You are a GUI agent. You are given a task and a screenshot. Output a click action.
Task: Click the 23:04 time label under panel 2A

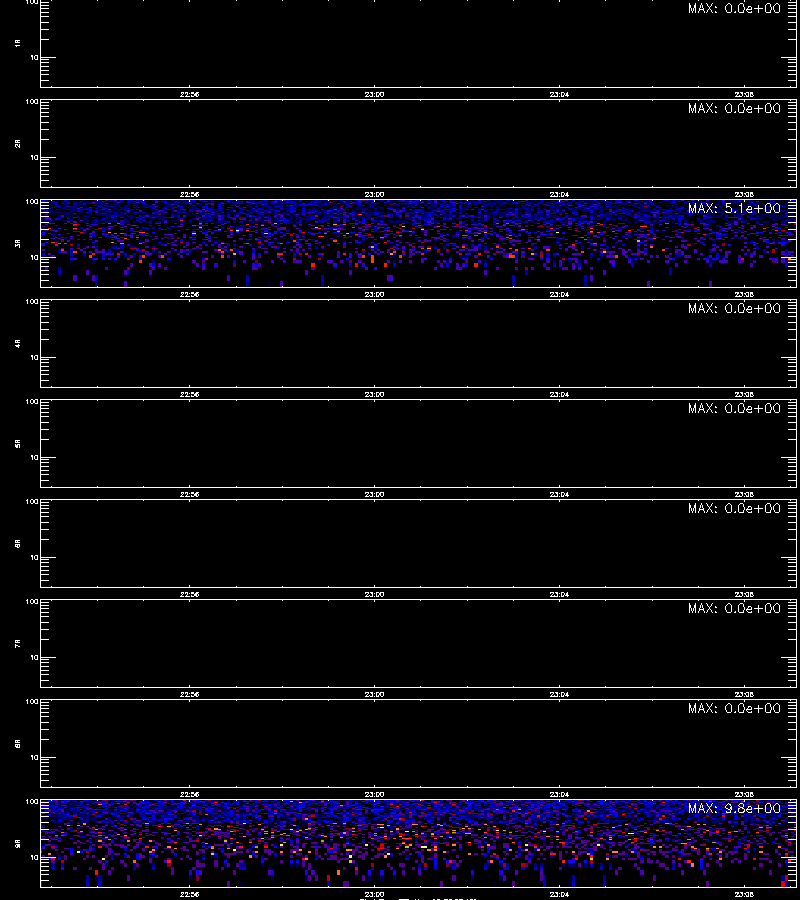pos(559,195)
